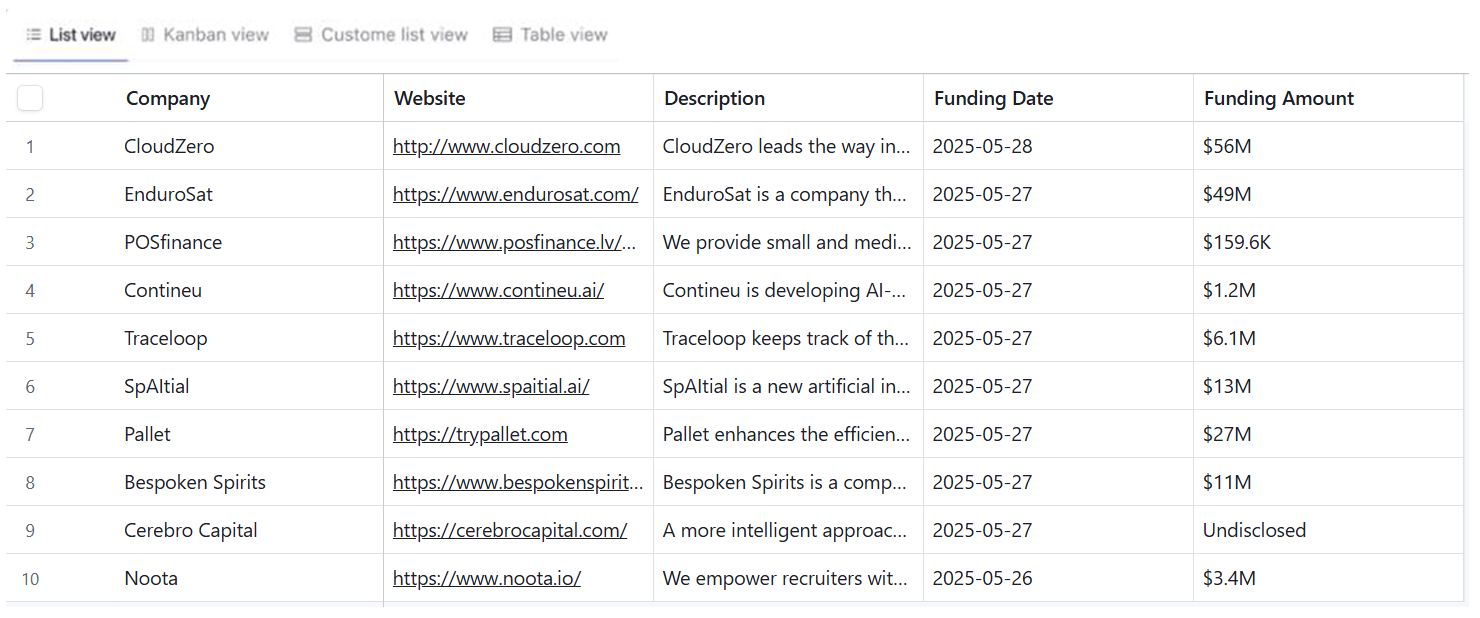
Task: Follow the noota.io website link
Action: (486, 578)
